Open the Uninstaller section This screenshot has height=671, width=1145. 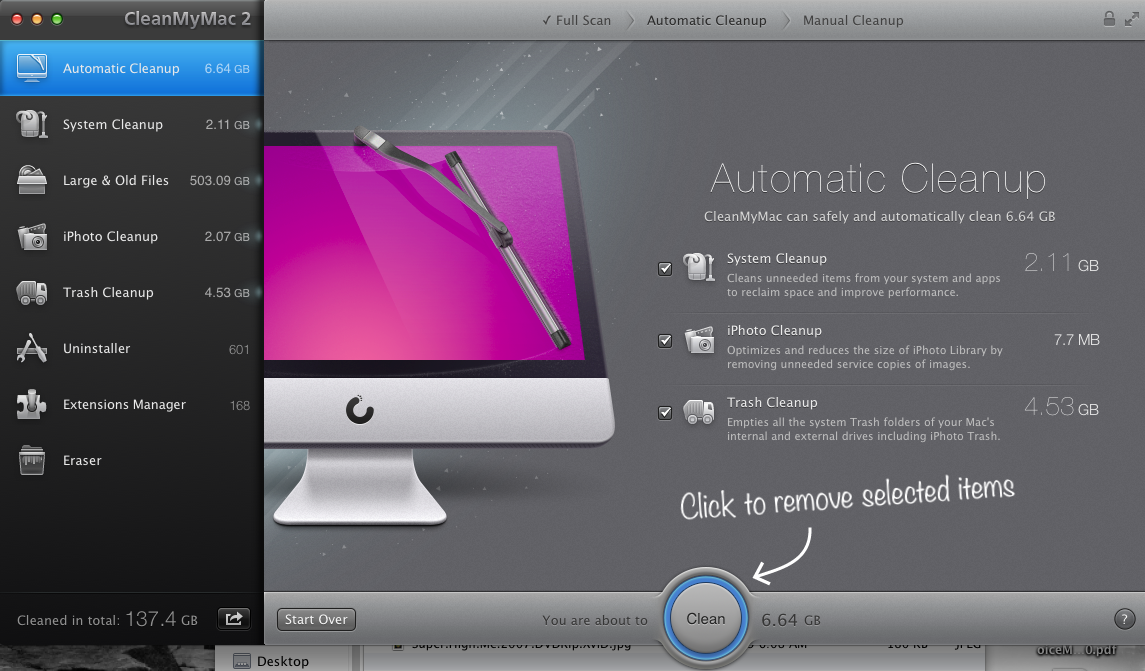[x=131, y=348]
